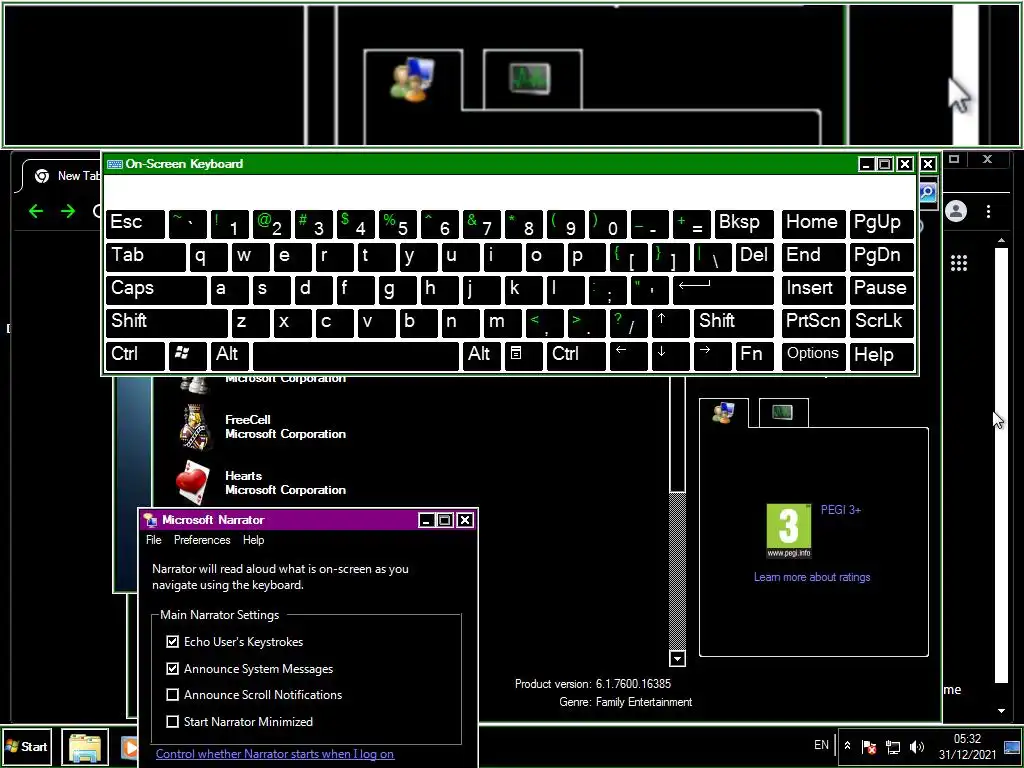Click the ScrLk key on On-Screen Keyboard
This screenshot has width=1024, height=768.
pyautogui.click(x=881, y=322)
